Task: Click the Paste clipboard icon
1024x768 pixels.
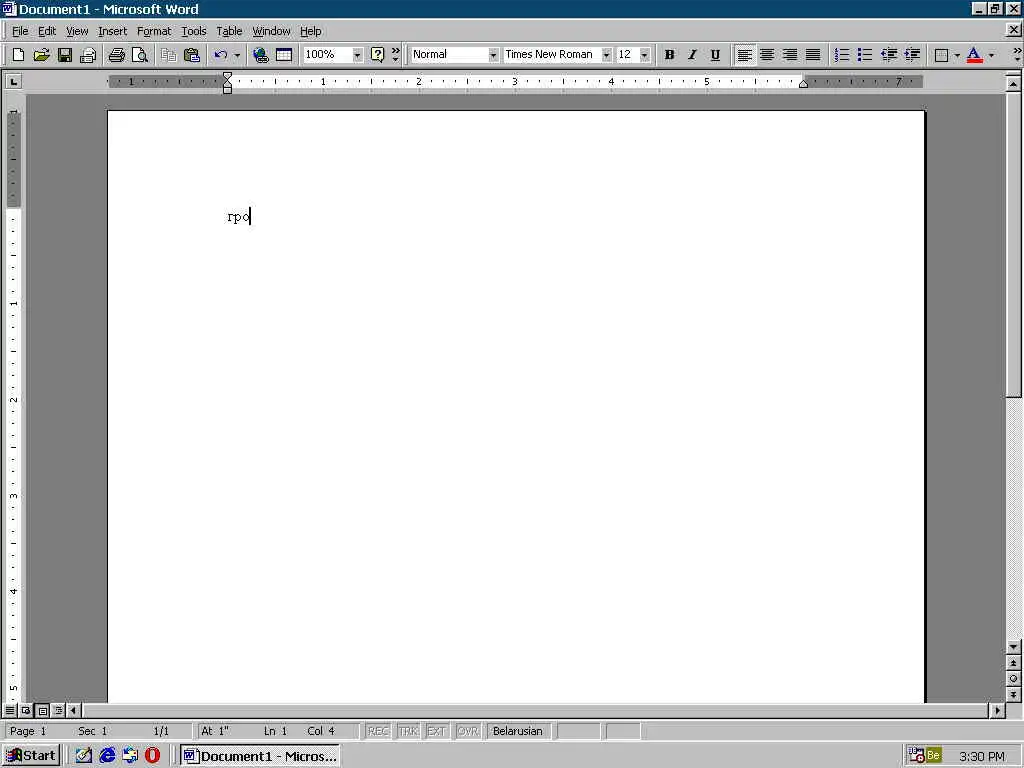Action: [x=191, y=55]
